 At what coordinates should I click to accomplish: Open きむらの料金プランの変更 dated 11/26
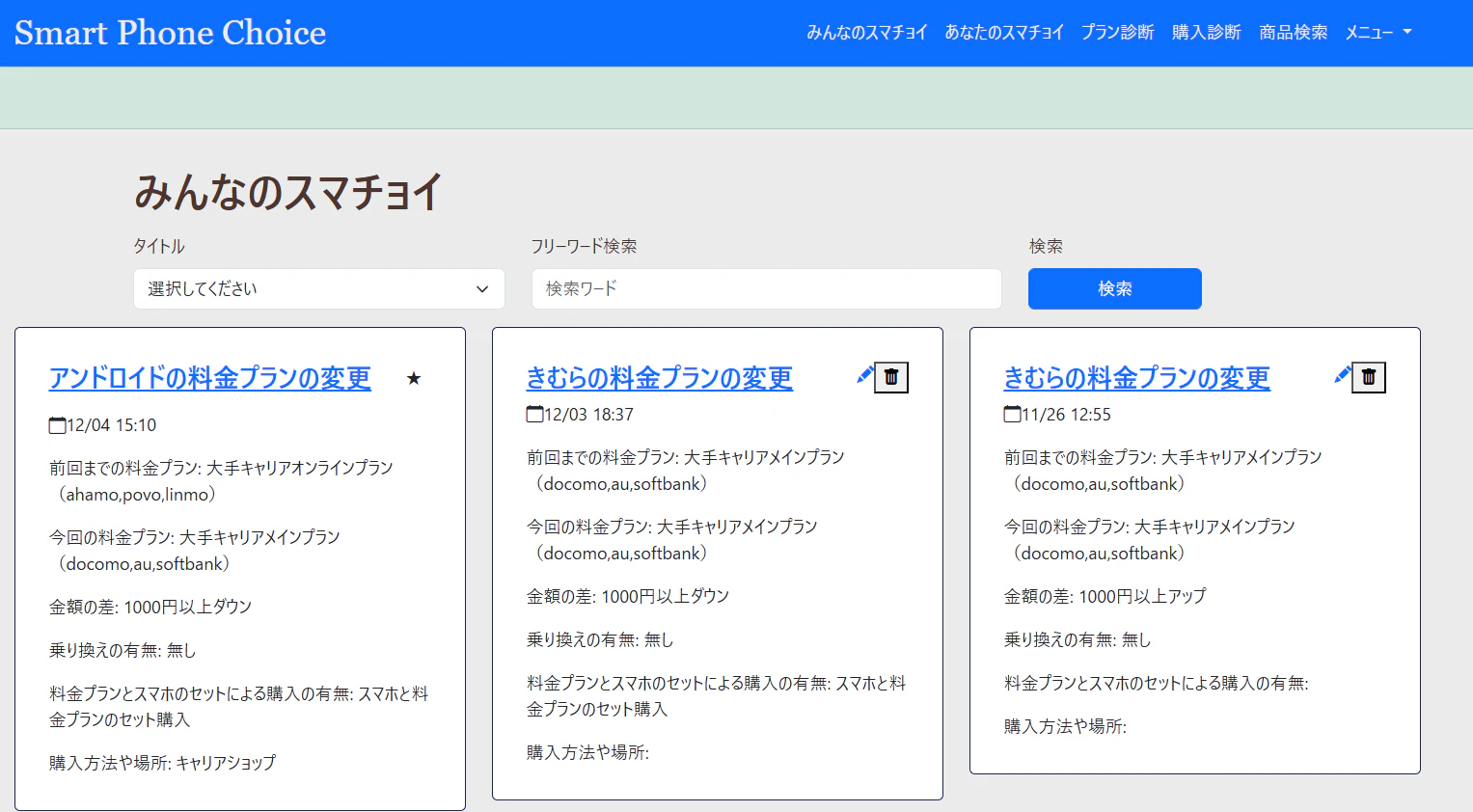(1137, 378)
